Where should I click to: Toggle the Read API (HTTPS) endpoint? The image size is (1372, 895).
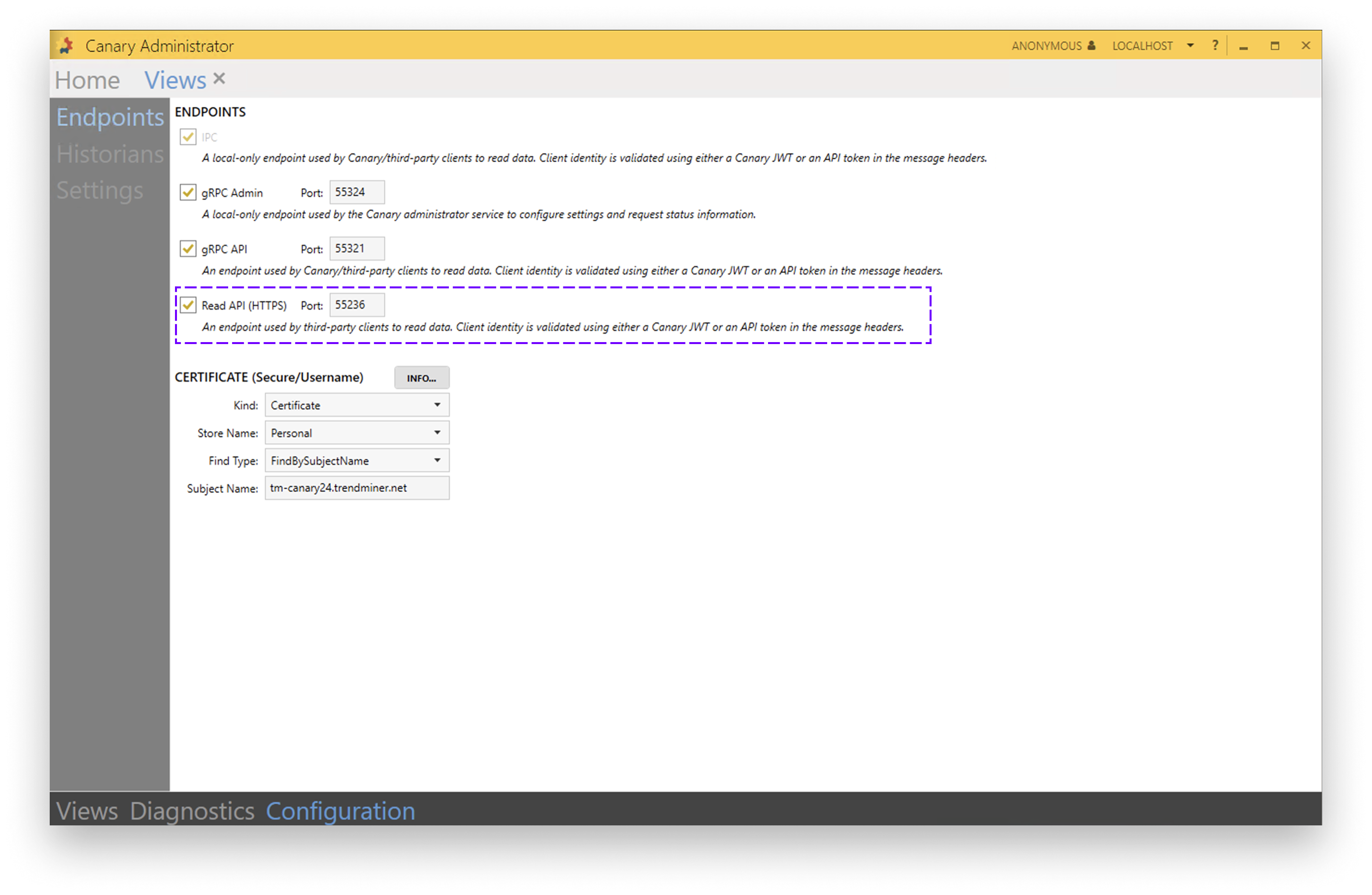point(187,304)
